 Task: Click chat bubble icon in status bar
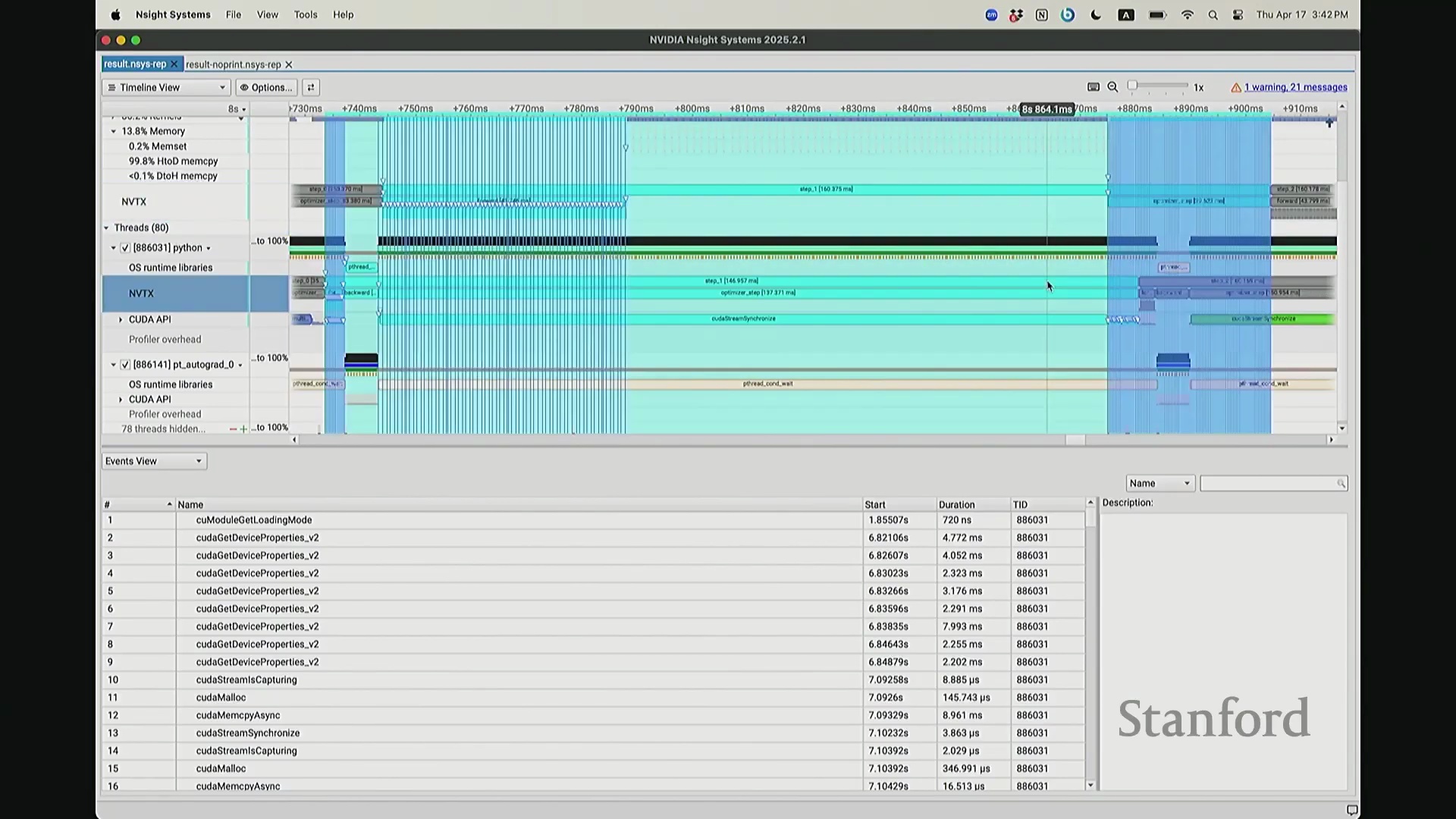(1351, 810)
